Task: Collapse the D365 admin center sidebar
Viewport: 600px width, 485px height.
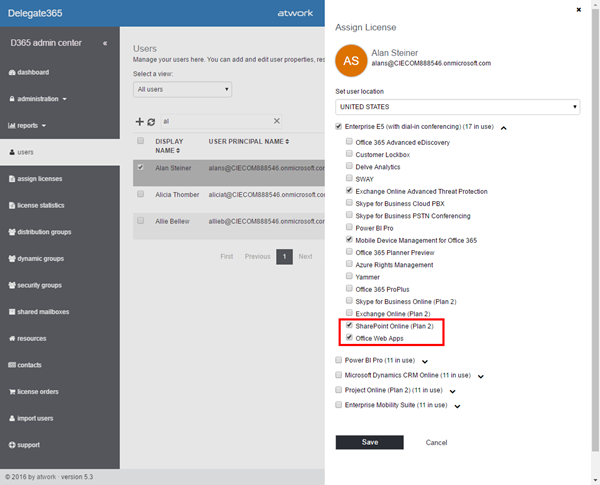Action: point(105,43)
